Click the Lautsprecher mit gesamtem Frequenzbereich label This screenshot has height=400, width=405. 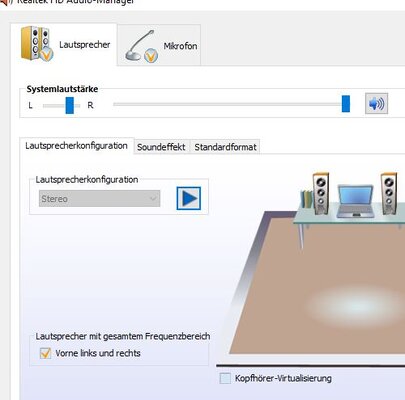pyautogui.click(x=123, y=336)
